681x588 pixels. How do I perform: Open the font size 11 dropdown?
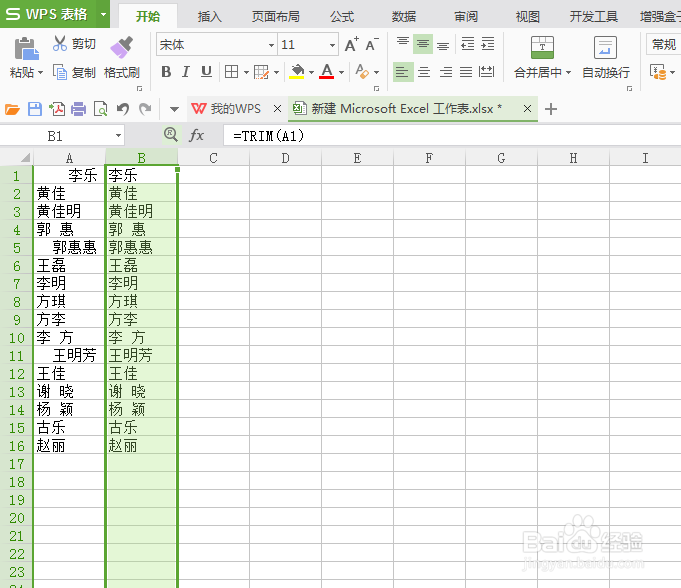click(332, 45)
